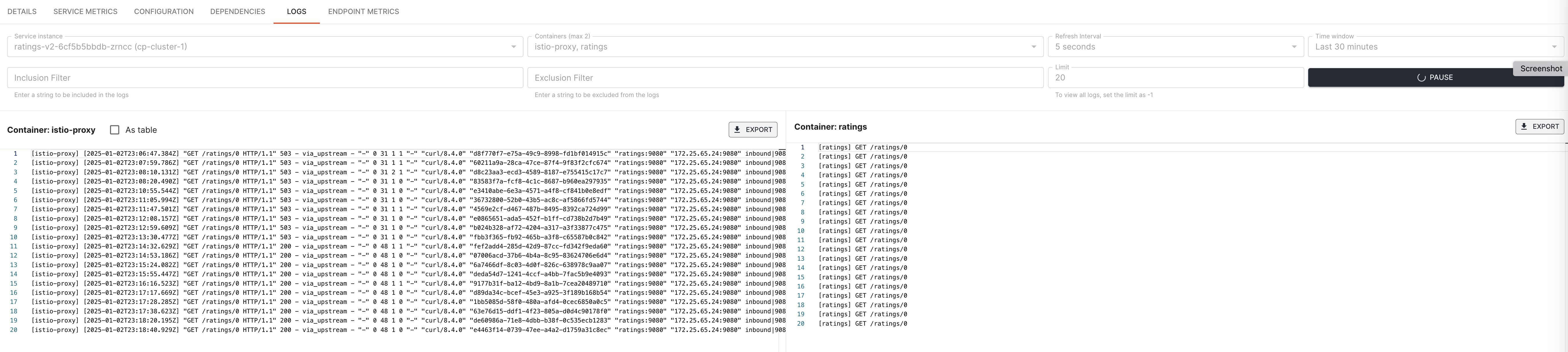Screen dimensions: 1568x352
Task: Select istio-proxy log line with timestamp 23:06:47.384Z
Action: tap(408, 154)
